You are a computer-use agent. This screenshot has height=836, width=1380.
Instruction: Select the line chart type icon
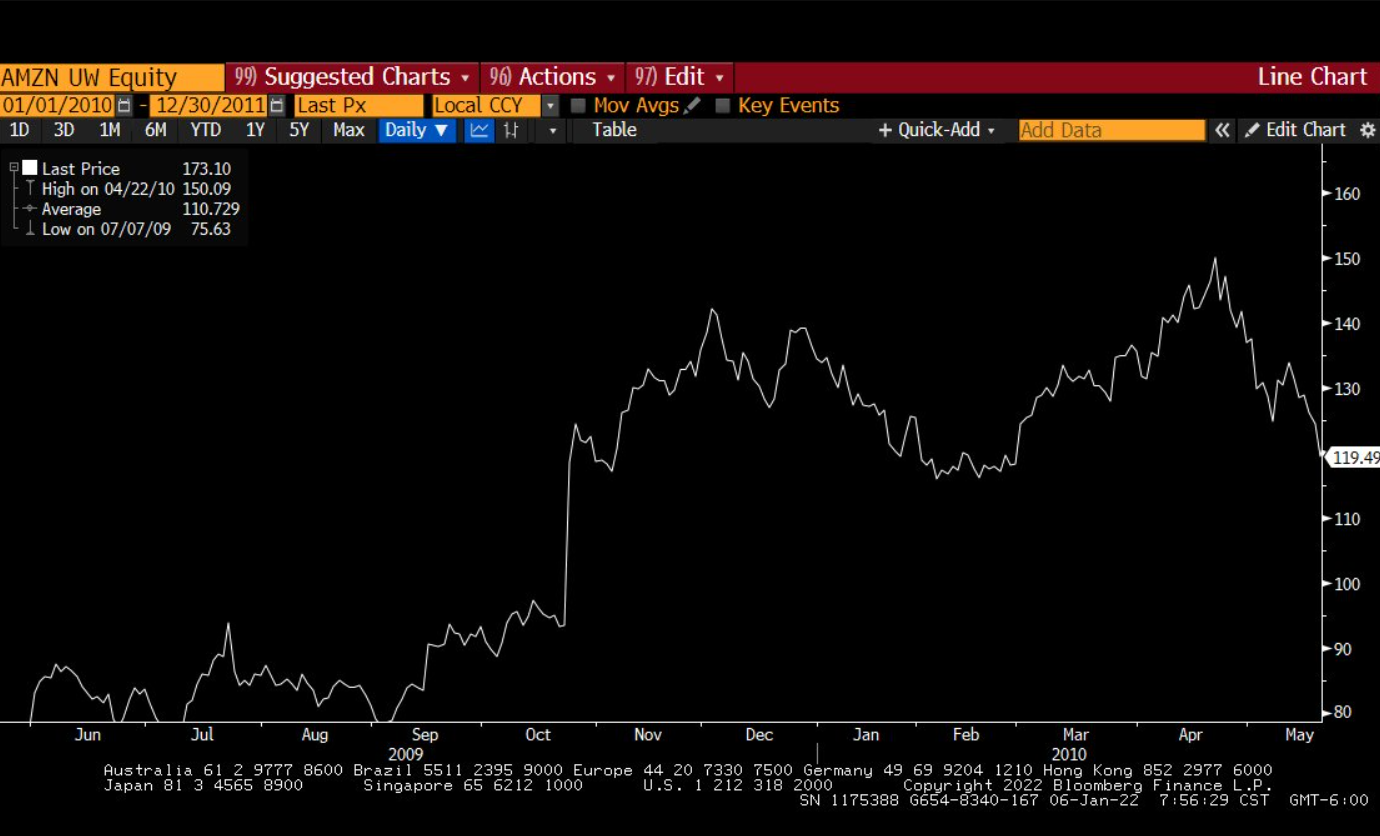coord(480,130)
